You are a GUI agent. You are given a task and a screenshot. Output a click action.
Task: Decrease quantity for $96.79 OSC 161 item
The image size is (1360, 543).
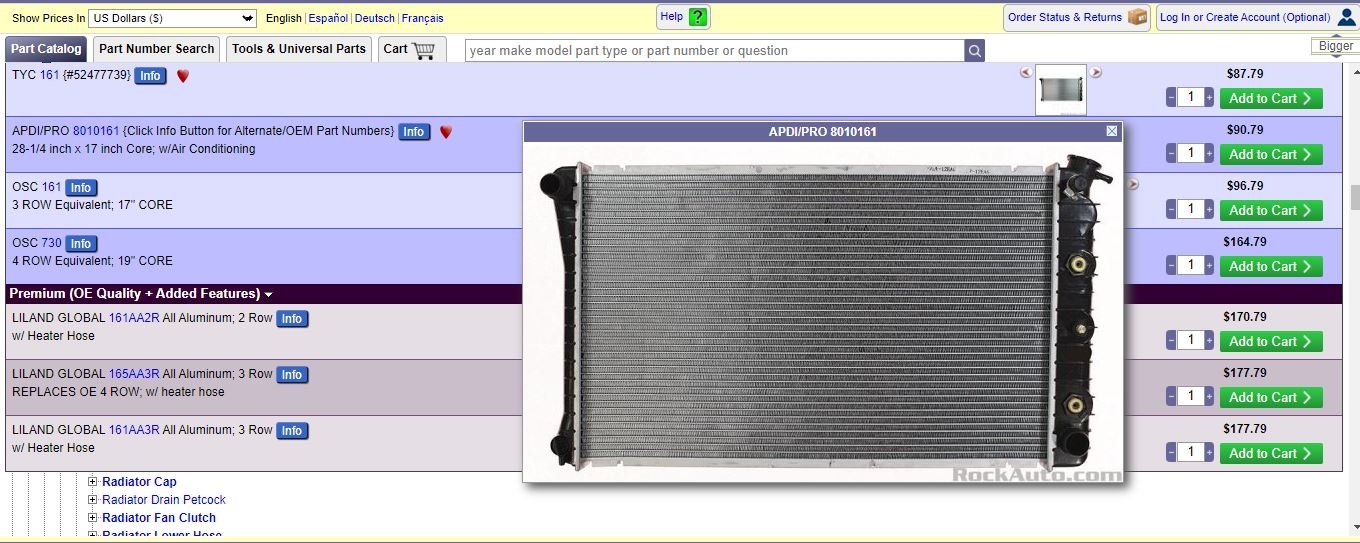click(1171, 209)
